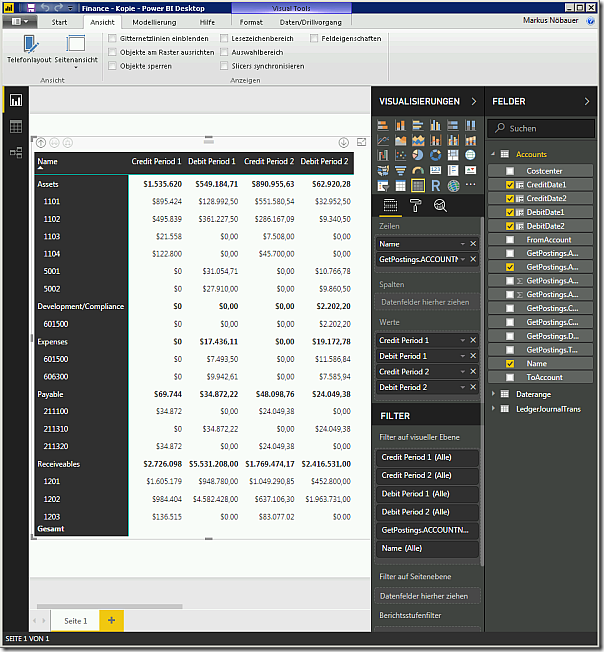Viewport: 604px width, 652px height.
Task: Pick the KPI visualization
Action: pos(470,170)
